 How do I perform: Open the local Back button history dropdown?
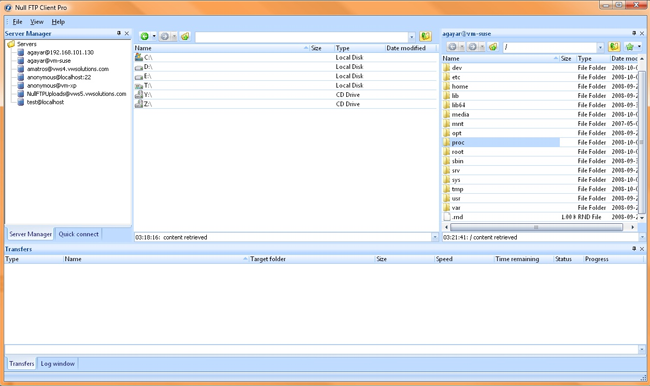154,36
